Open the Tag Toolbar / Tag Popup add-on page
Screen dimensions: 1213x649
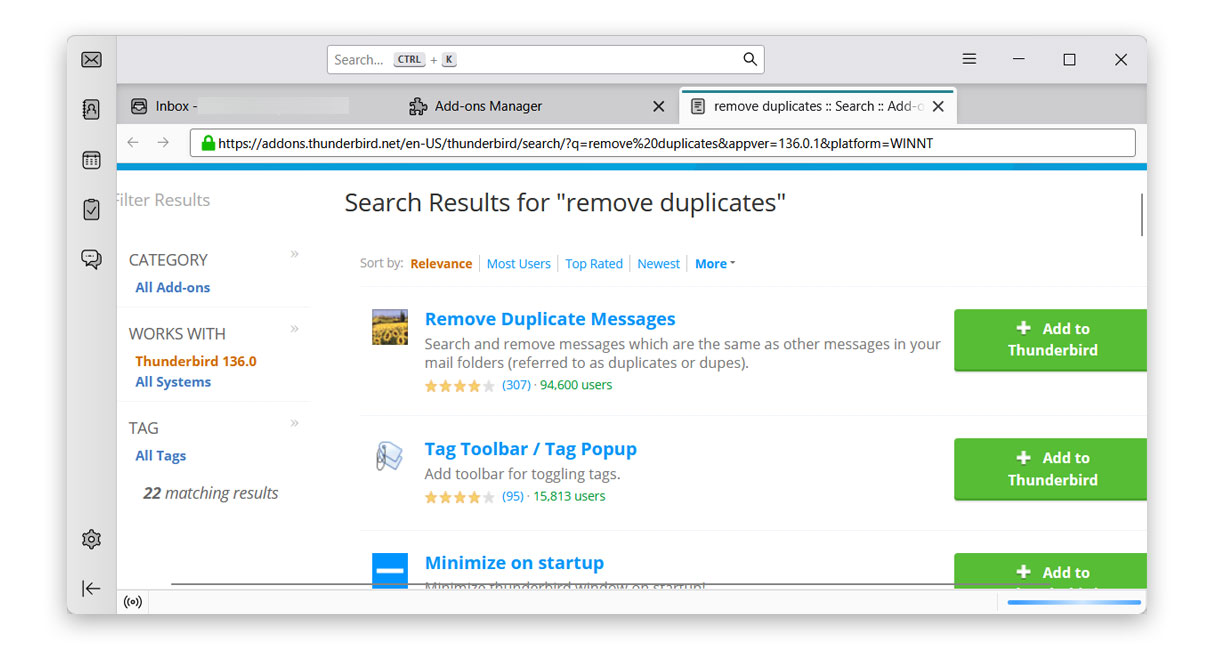[530, 449]
